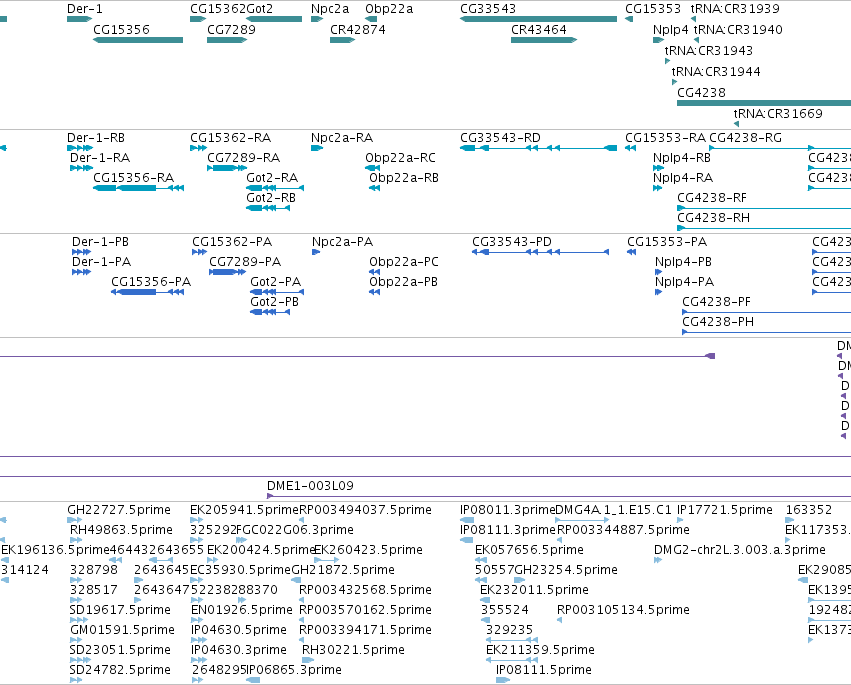Viewport: 851px width, 685px height.
Task: Select the CG15362 gene glyph
Action: (198, 19)
